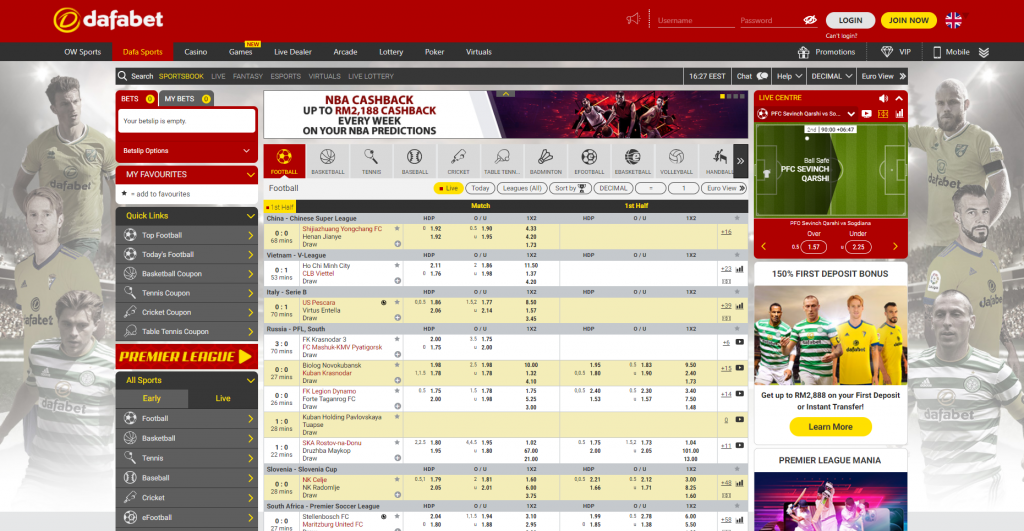1024x531 pixels.
Task: Open Today's Football quick link
Action: 187,254
